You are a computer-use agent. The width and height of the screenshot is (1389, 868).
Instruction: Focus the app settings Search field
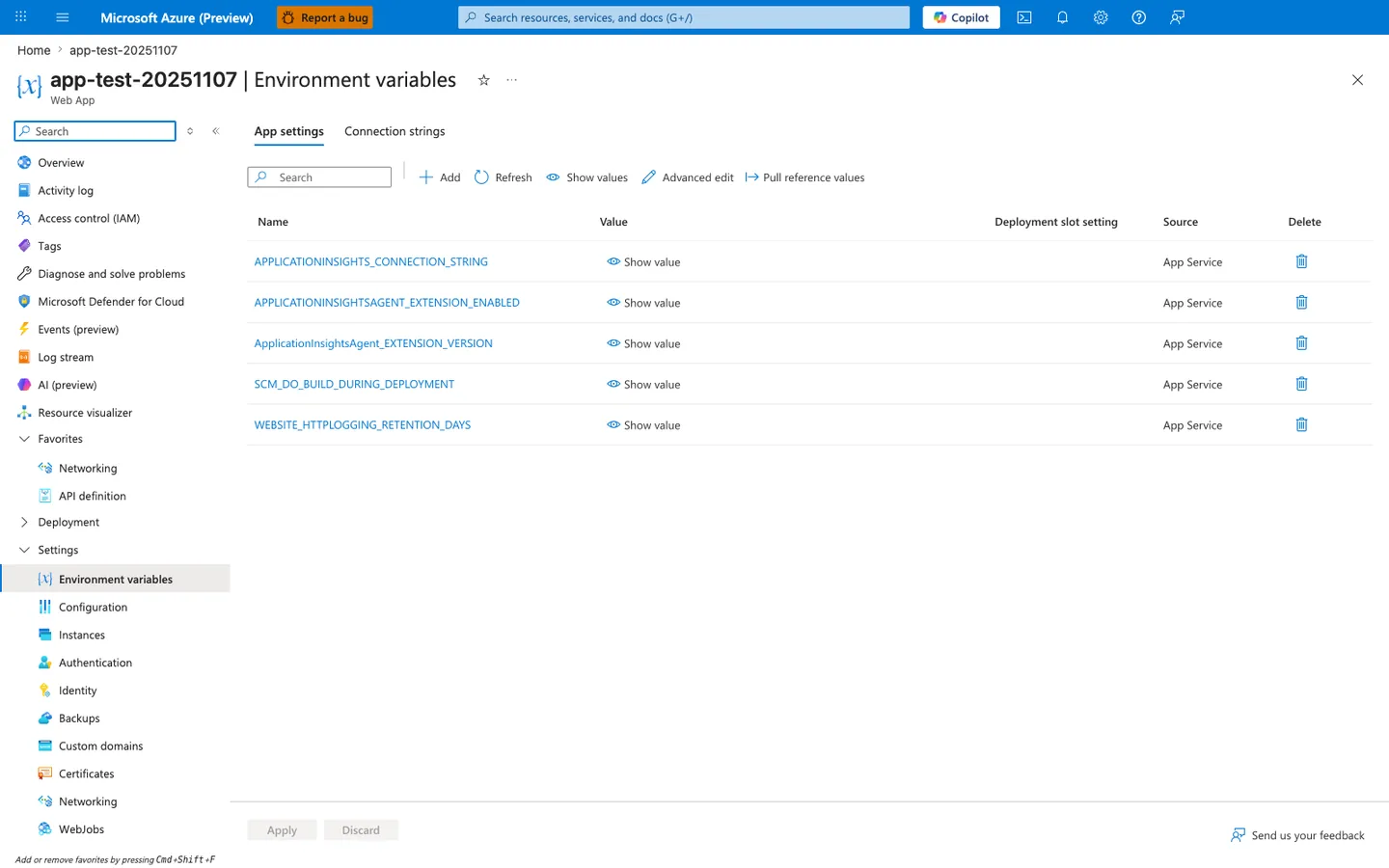319,177
